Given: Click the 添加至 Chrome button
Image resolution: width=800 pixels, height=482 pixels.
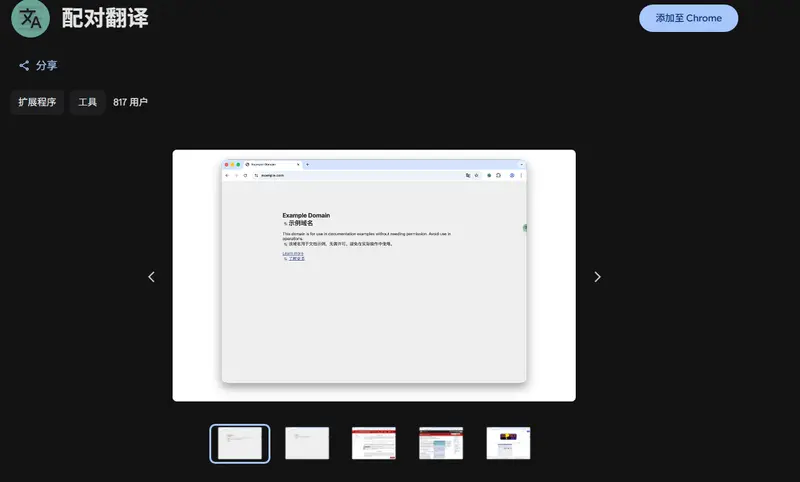Looking at the screenshot, I should point(688,18).
